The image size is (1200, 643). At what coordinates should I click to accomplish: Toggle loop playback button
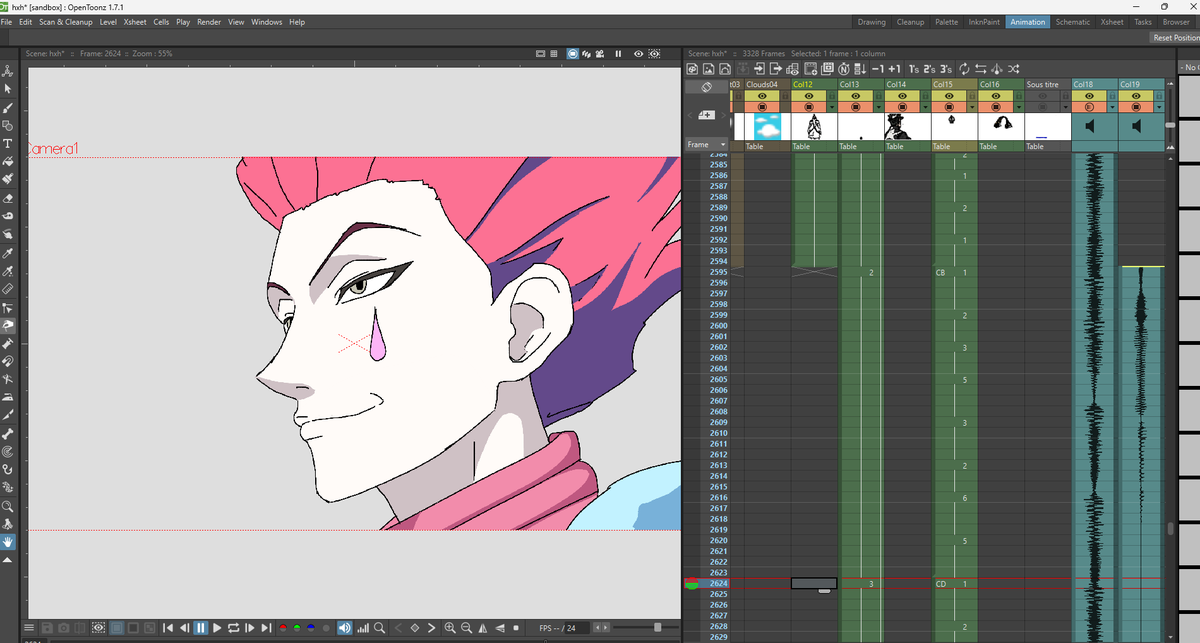[x=233, y=628]
